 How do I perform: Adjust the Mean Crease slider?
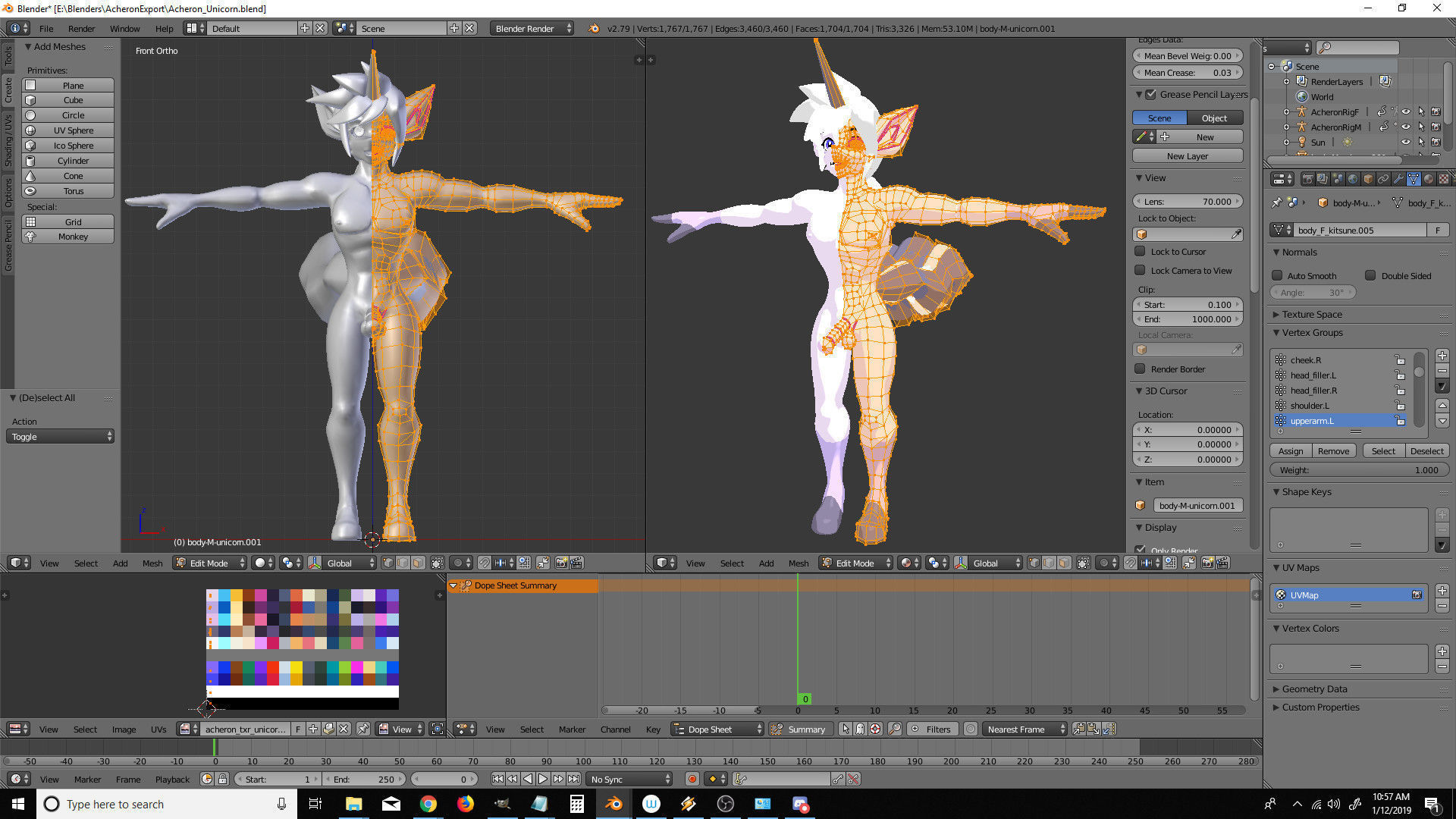pyautogui.click(x=1188, y=72)
